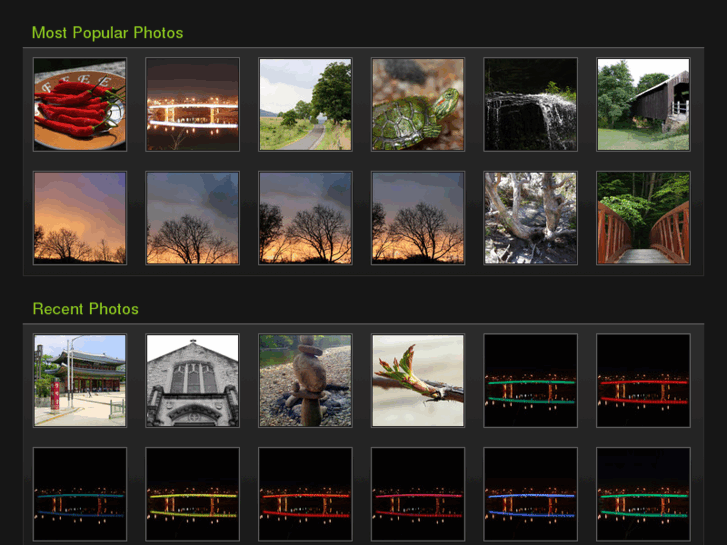View the budding twig photo
Viewport: 727px width, 545px height.
418,380
